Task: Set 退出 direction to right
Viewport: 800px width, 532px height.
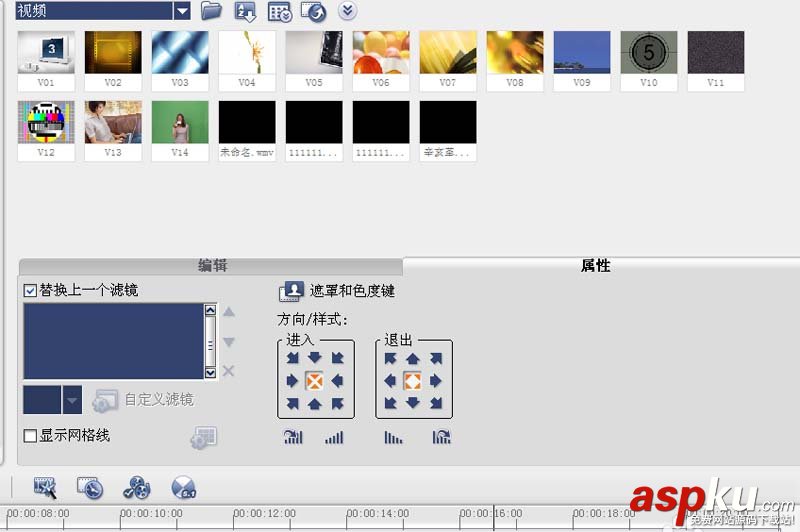Action: click(436, 381)
